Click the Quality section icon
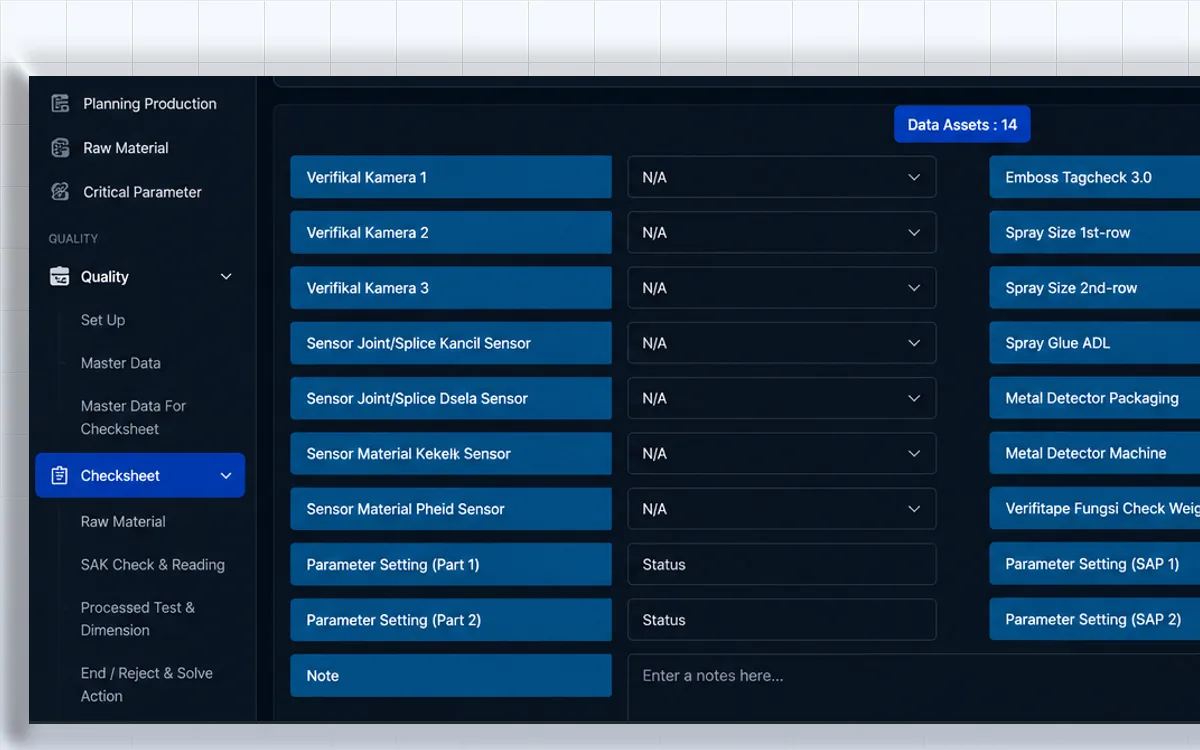The height and width of the screenshot is (750, 1200). pos(60,277)
